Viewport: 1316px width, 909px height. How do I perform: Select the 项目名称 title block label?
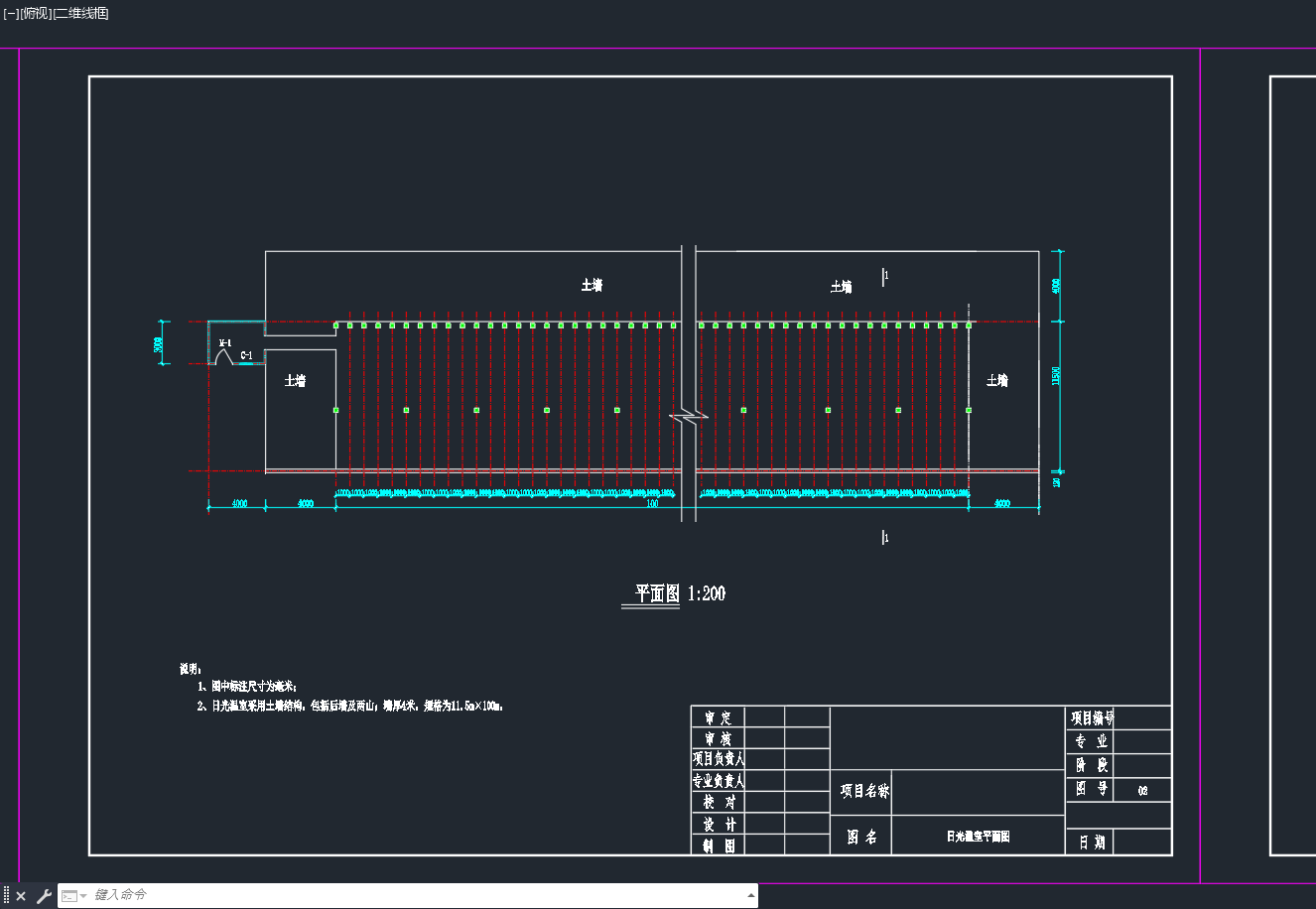[x=864, y=791]
